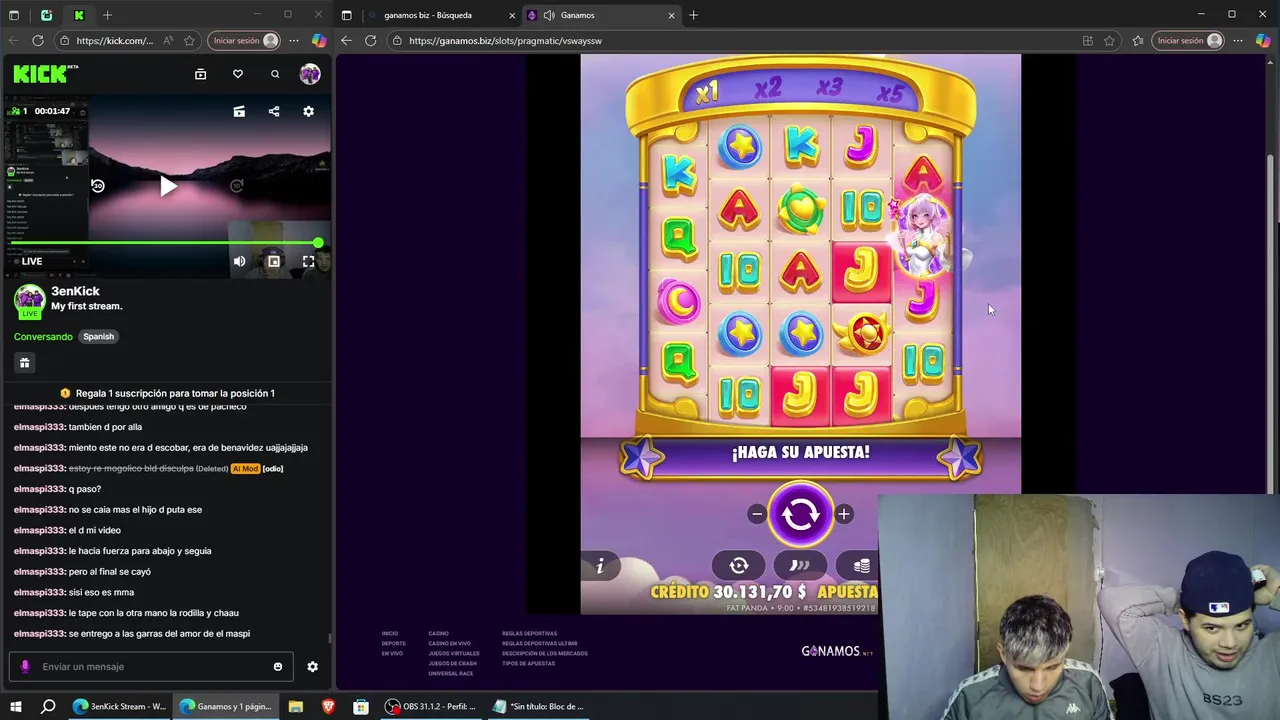1280x720 pixels.
Task: Enter fullscreen on the Kick player
Action: click(x=308, y=261)
